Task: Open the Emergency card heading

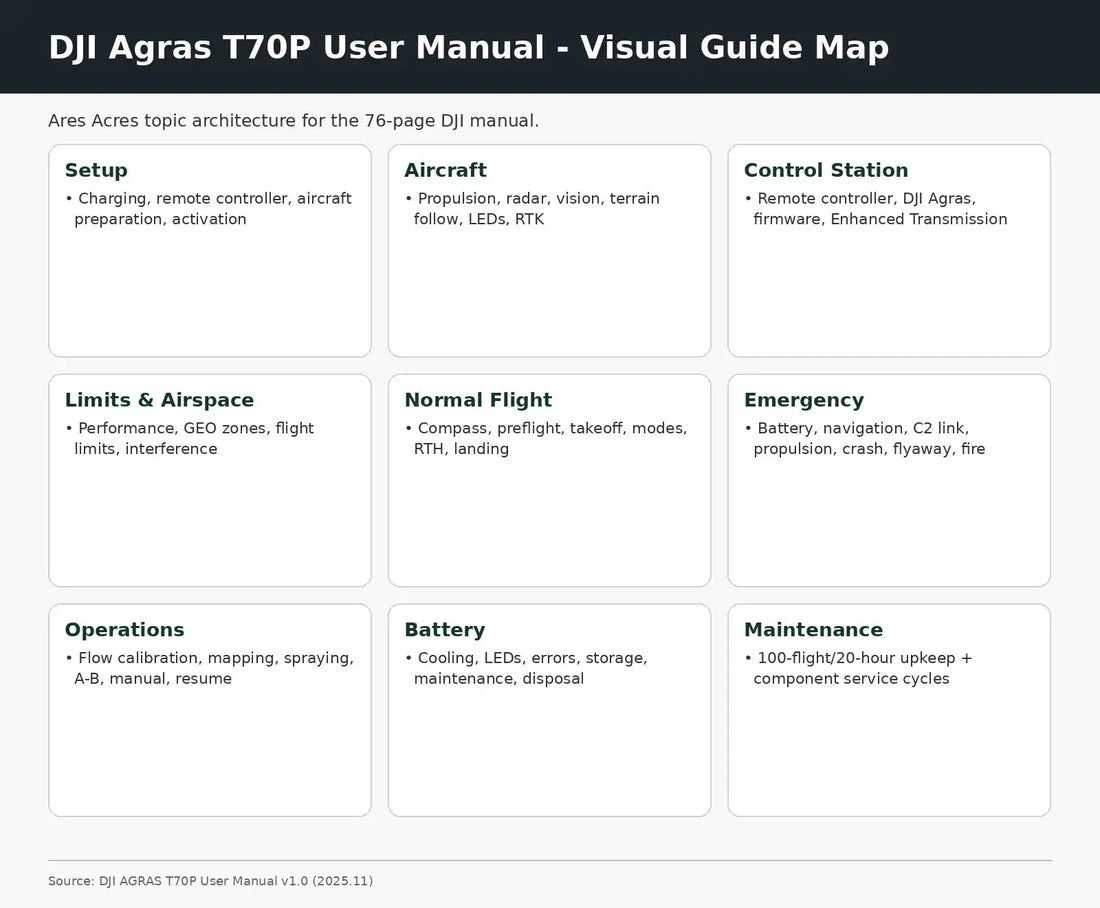Action: pos(804,399)
